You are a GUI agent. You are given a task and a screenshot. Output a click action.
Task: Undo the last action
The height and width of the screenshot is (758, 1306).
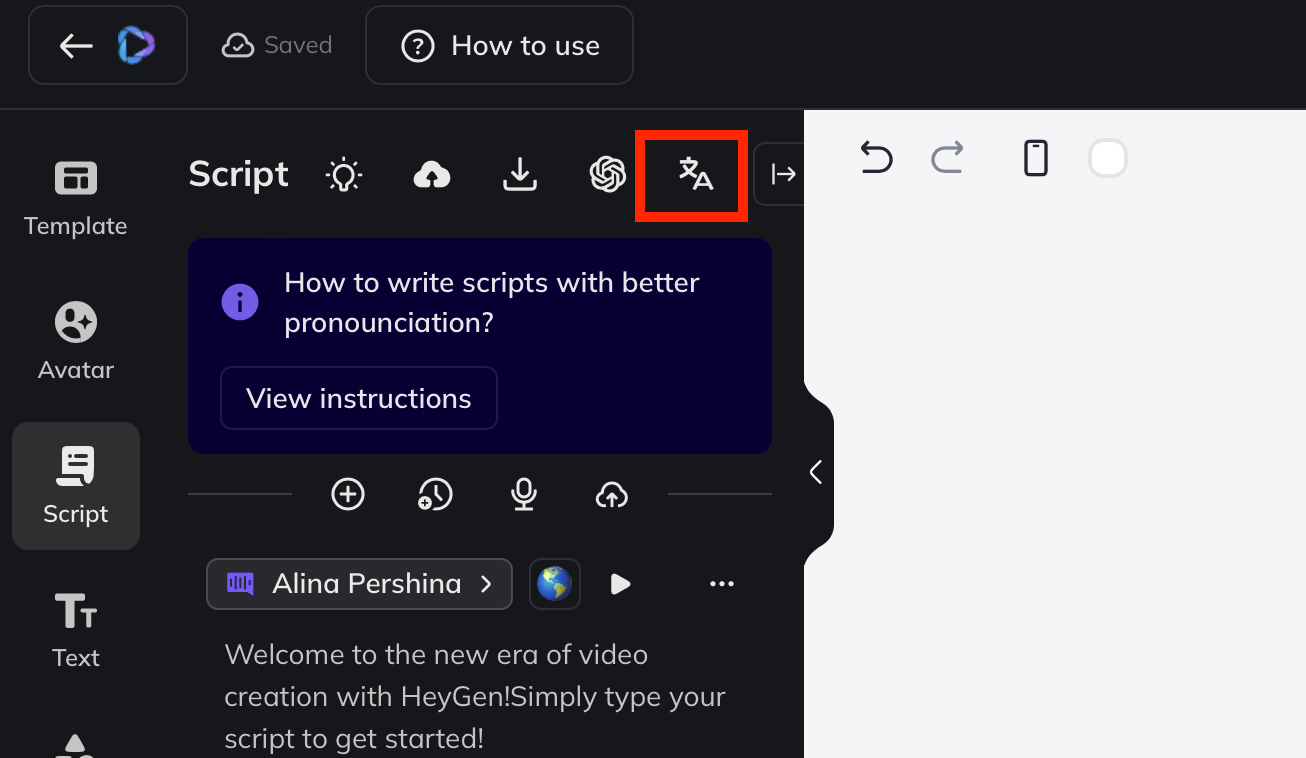point(876,158)
